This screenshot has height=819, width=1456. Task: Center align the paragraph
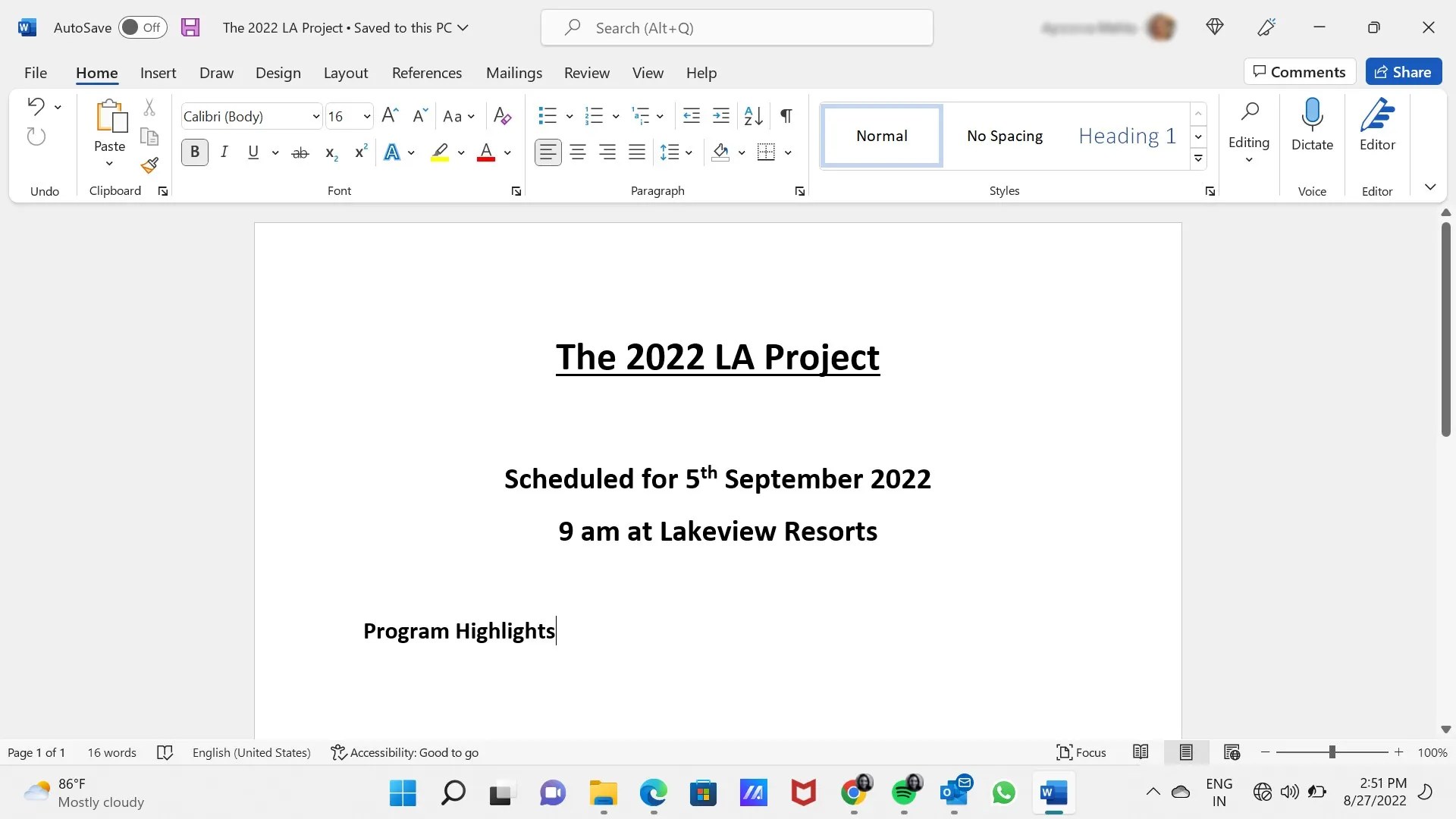pos(578,152)
